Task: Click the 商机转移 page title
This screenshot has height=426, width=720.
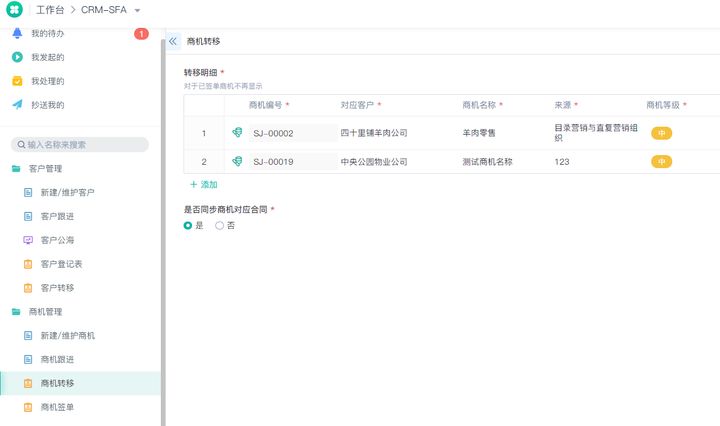Action: click(x=203, y=41)
